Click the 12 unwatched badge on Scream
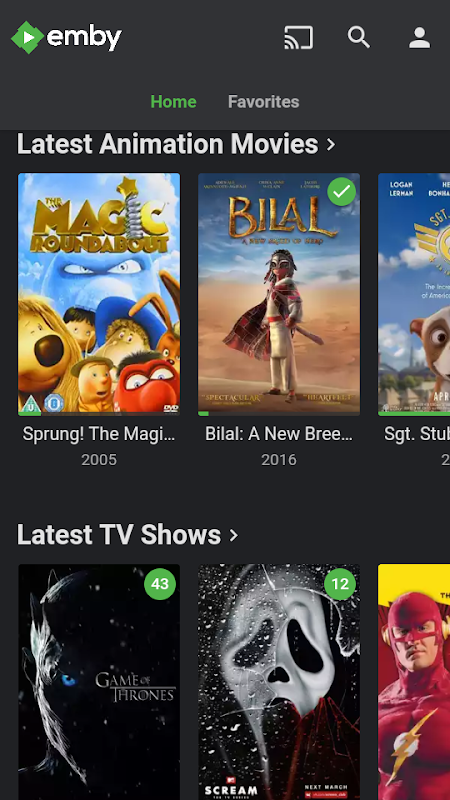The image size is (450, 800). [340, 584]
